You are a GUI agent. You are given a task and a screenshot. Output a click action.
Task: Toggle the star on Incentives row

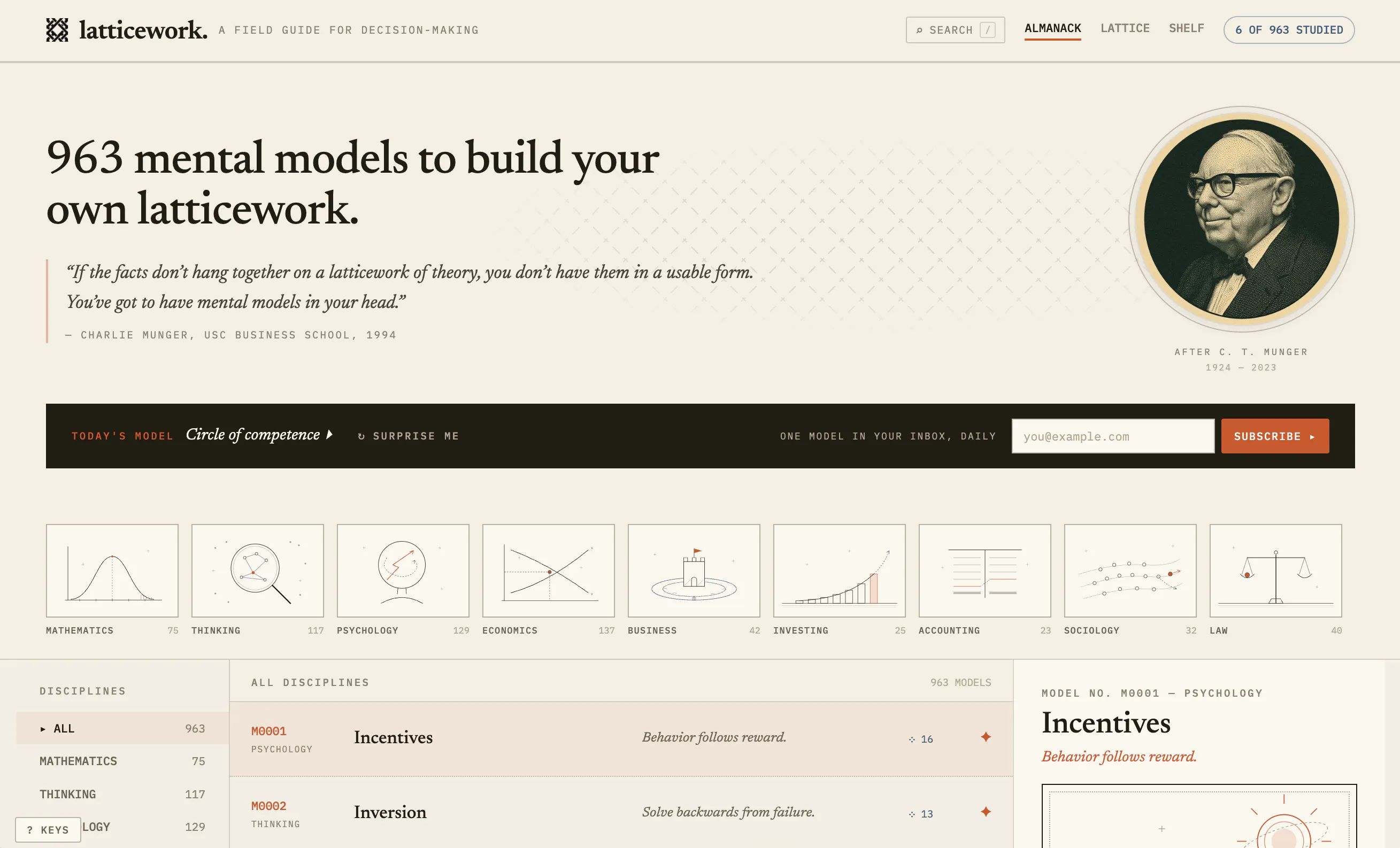pyautogui.click(x=986, y=737)
